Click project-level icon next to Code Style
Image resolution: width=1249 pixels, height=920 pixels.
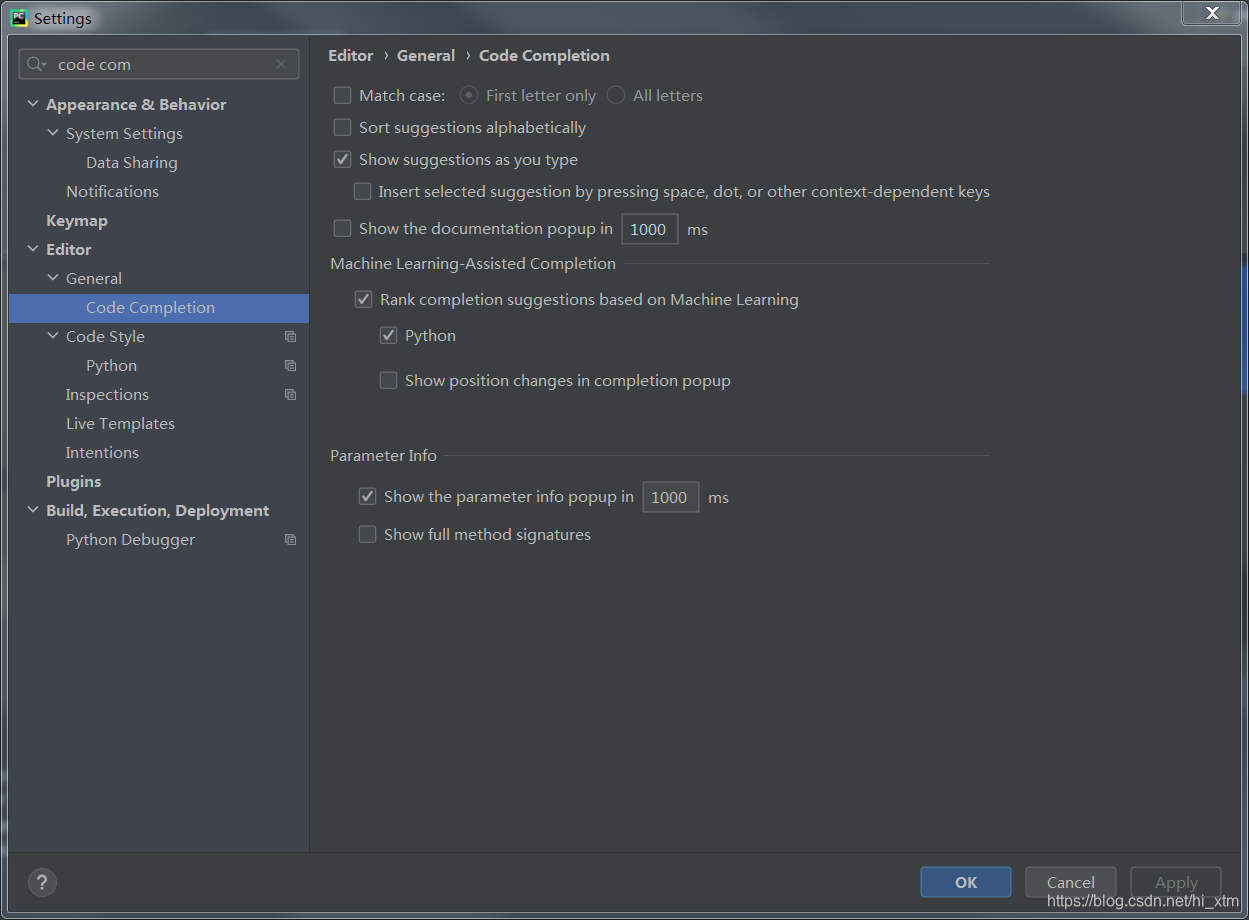290,337
